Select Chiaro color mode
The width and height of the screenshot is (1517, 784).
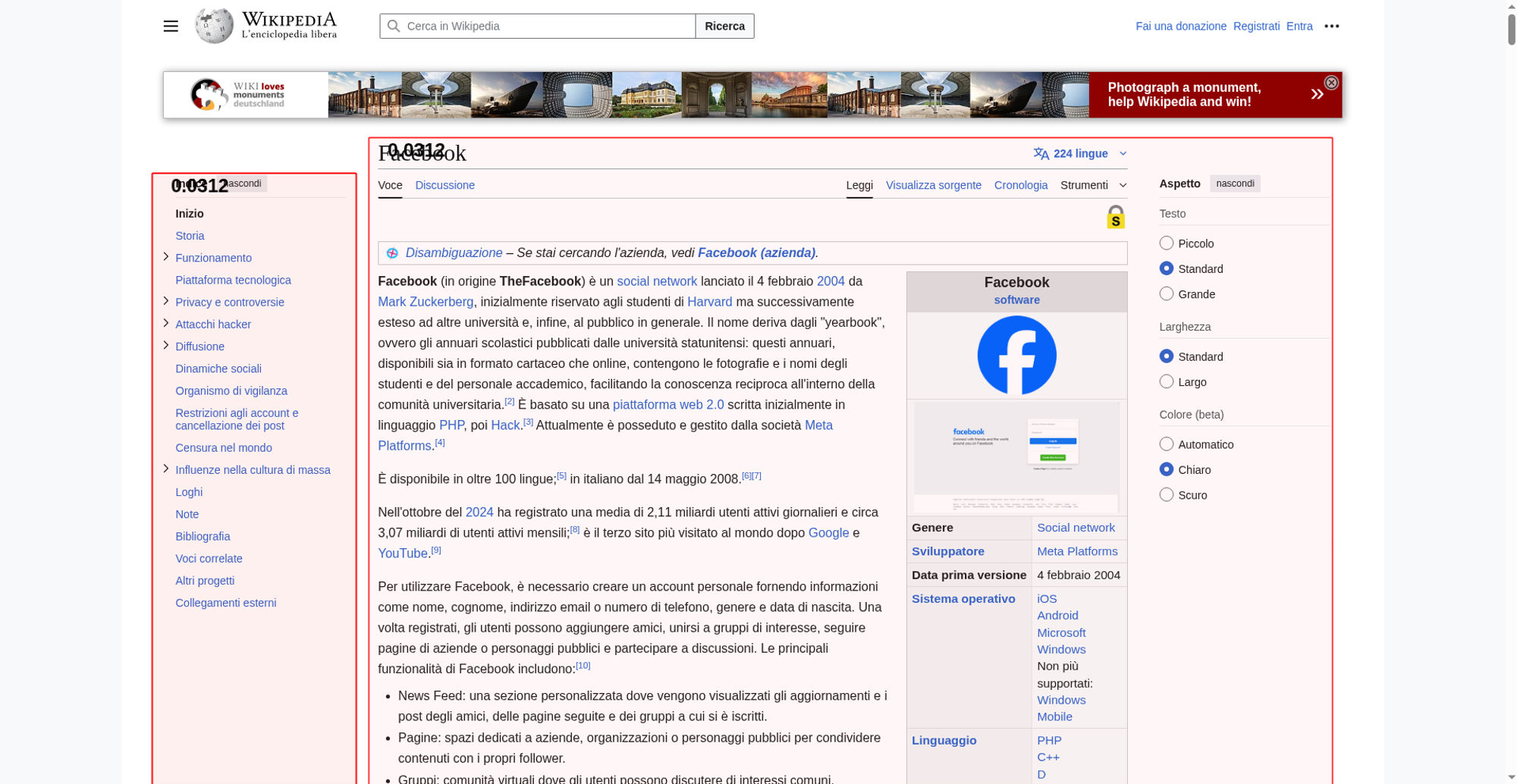tap(1167, 469)
